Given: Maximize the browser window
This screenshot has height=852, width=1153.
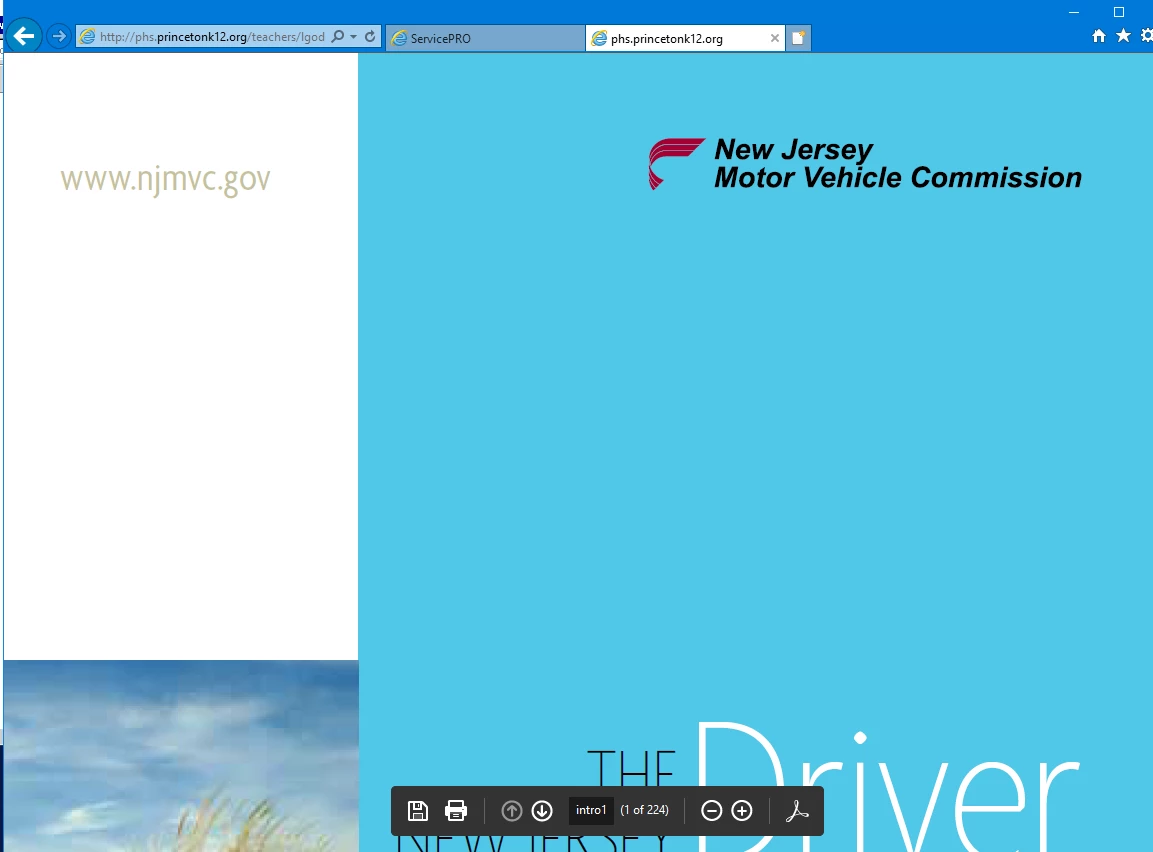Looking at the screenshot, I should pos(1119,12).
